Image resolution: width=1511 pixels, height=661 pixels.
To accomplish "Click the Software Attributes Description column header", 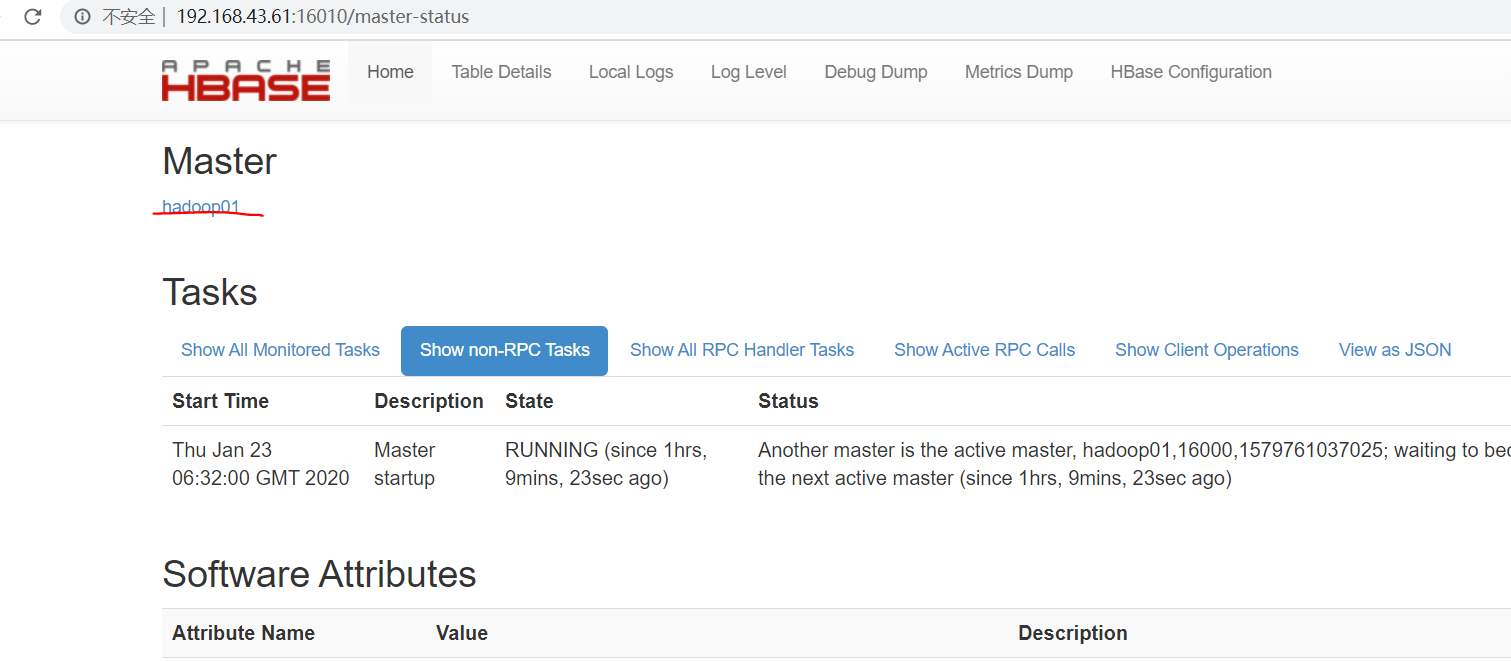I will click(x=1073, y=633).
